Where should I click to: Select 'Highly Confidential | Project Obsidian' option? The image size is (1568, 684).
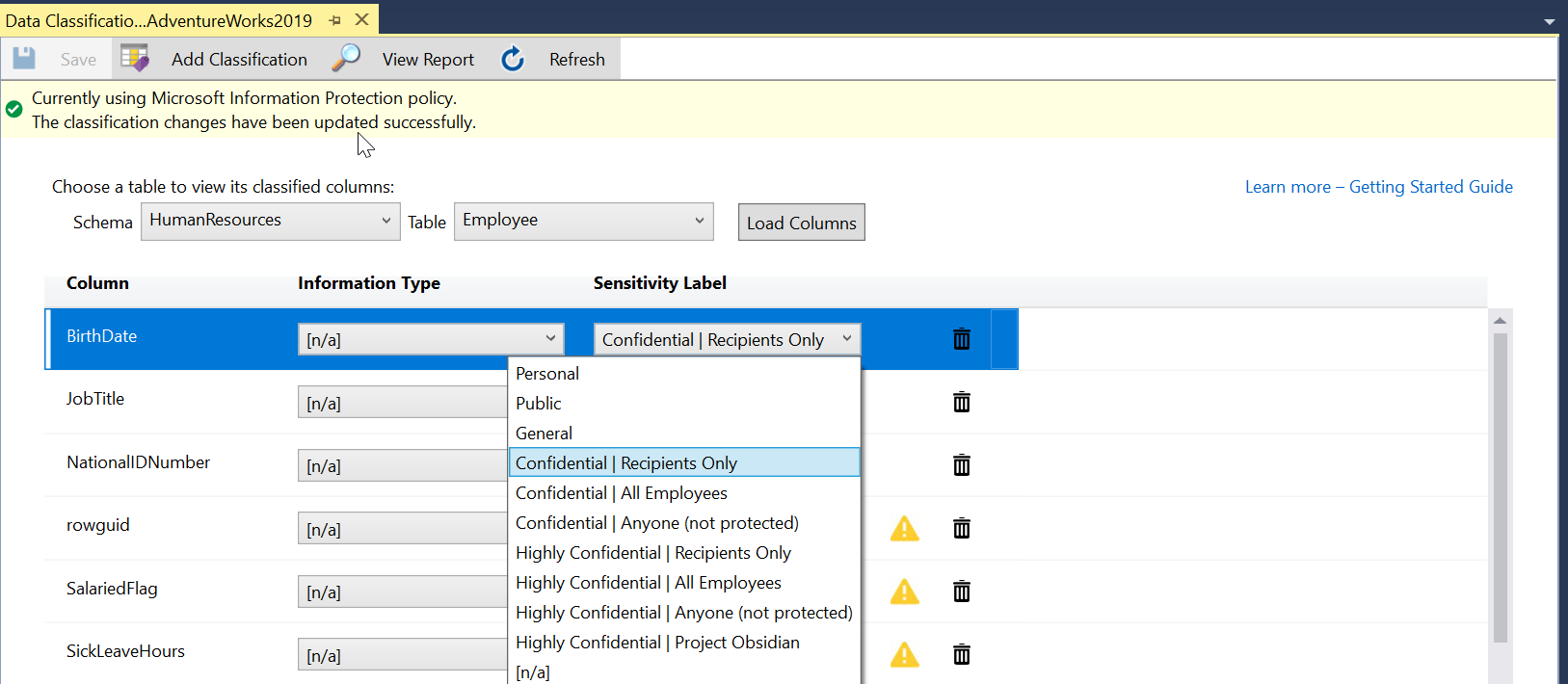tap(657, 643)
